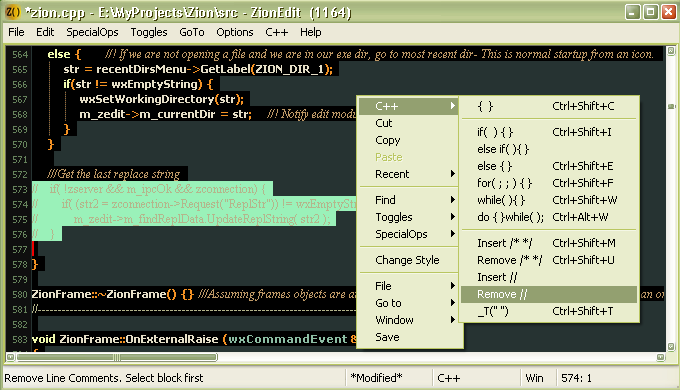
Task: Open the Help menu
Action: click(x=311, y=32)
